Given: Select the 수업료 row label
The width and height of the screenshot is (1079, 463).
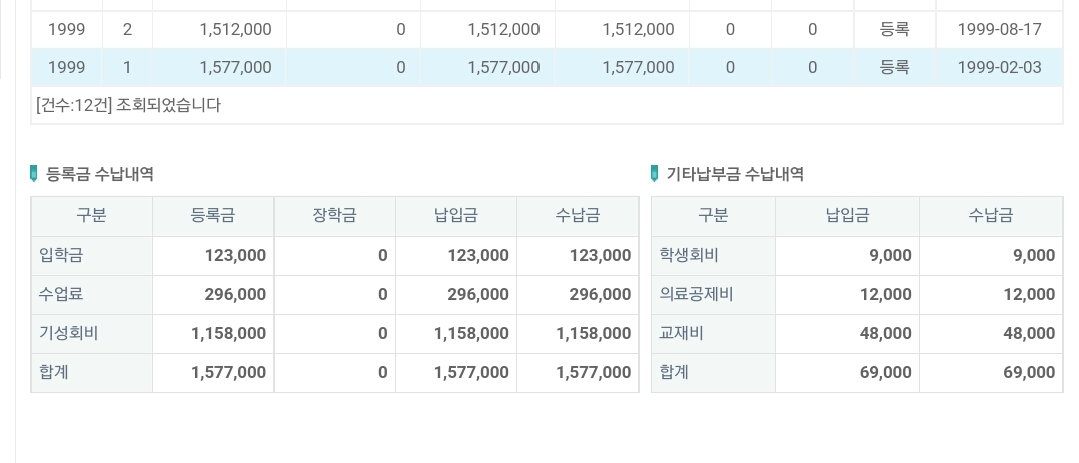Looking at the screenshot, I should point(61,294).
